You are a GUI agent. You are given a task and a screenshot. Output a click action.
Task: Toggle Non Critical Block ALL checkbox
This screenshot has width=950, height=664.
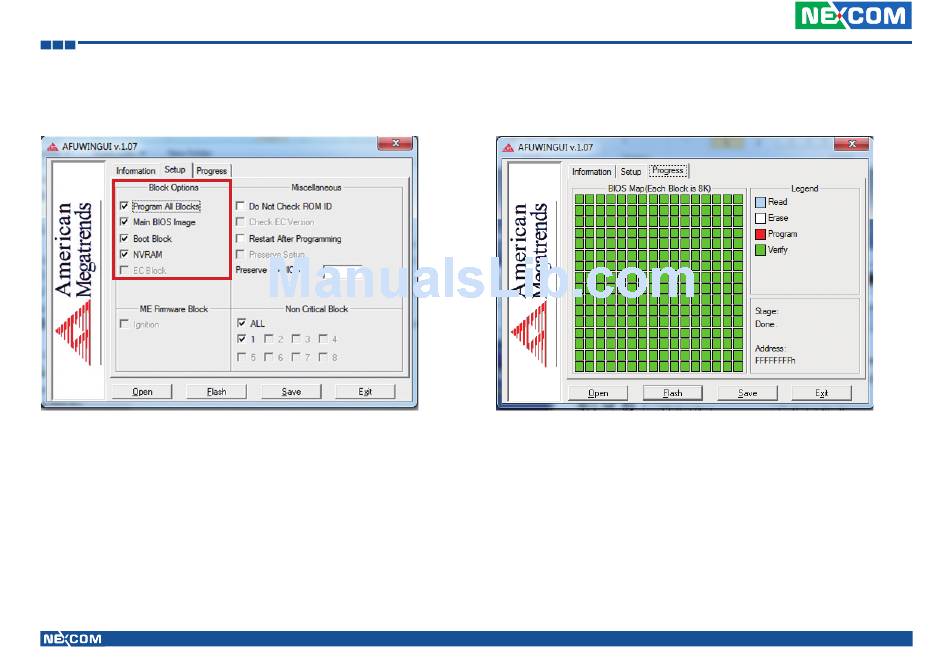(242, 323)
